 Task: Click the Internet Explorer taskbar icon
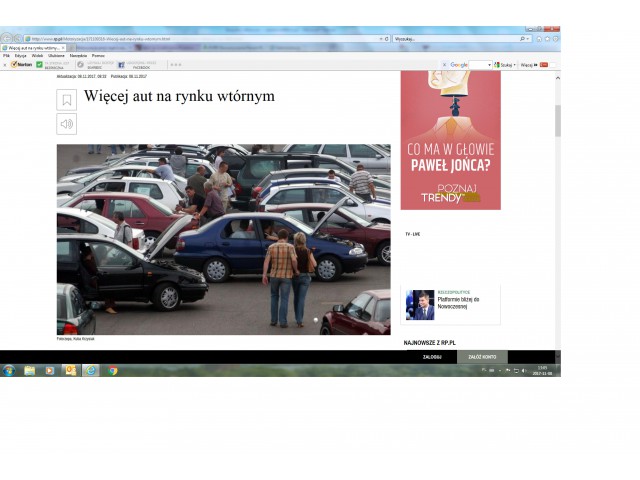(91, 370)
